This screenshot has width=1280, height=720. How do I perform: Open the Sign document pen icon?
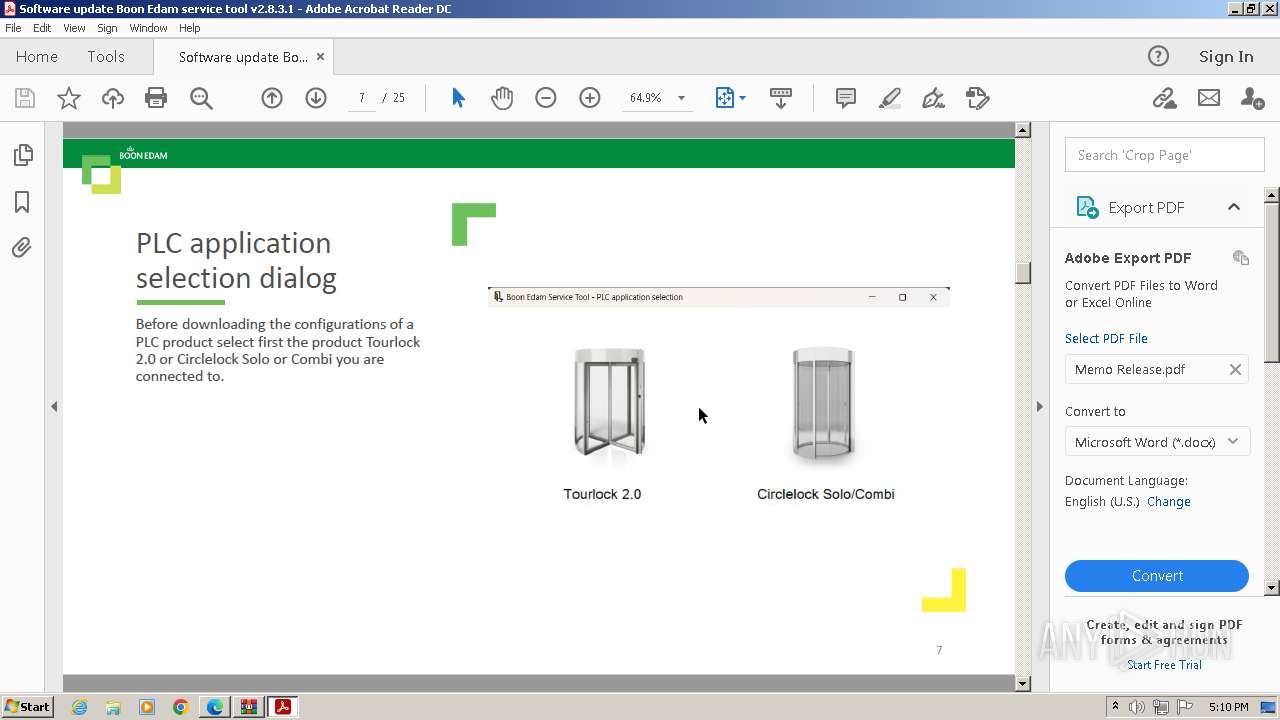(x=933, y=98)
